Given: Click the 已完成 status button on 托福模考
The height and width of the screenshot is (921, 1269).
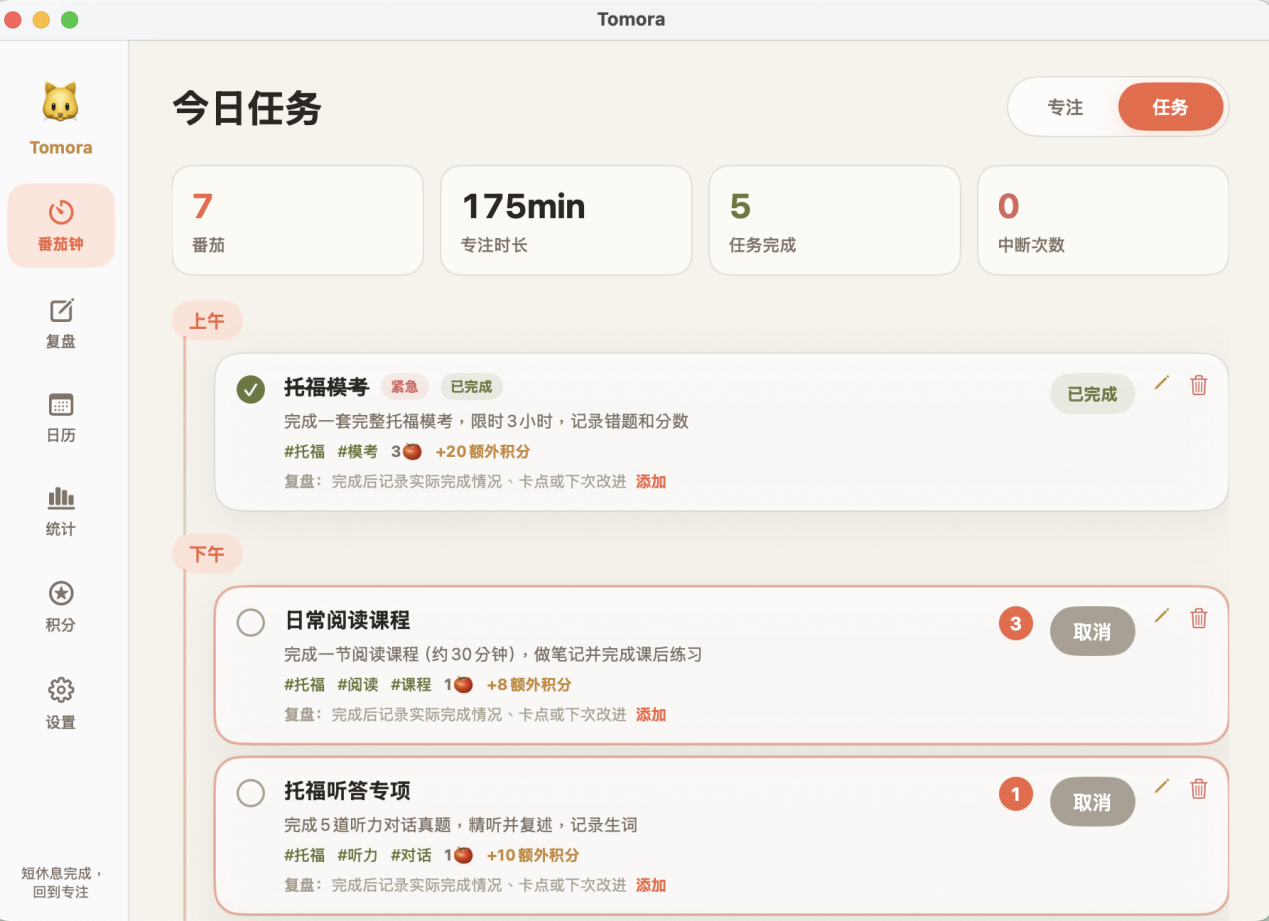Looking at the screenshot, I should 1092,394.
